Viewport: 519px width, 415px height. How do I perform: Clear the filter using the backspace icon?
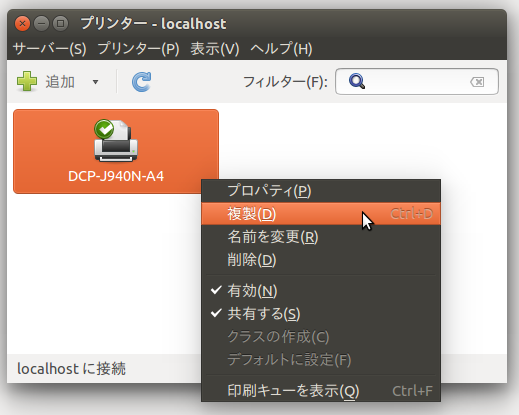point(477,82)
